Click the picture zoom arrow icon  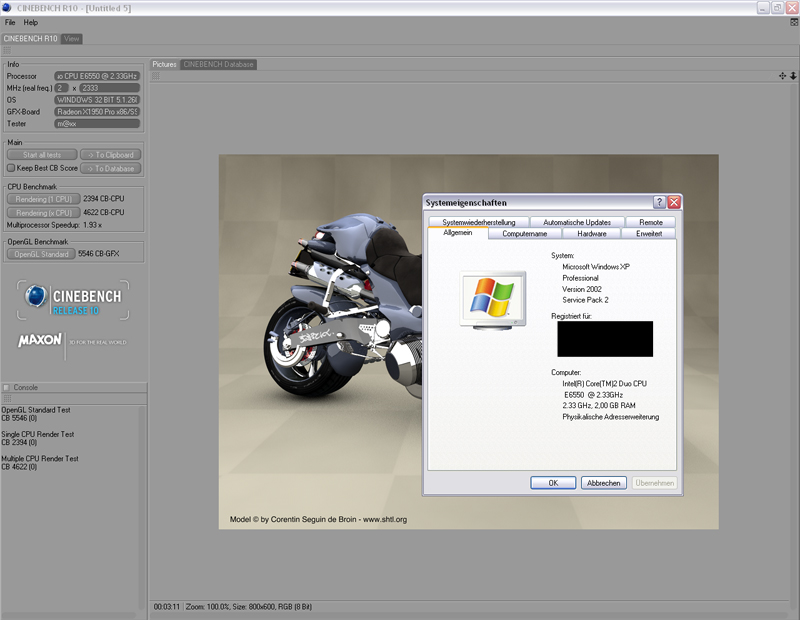[793, 76]
